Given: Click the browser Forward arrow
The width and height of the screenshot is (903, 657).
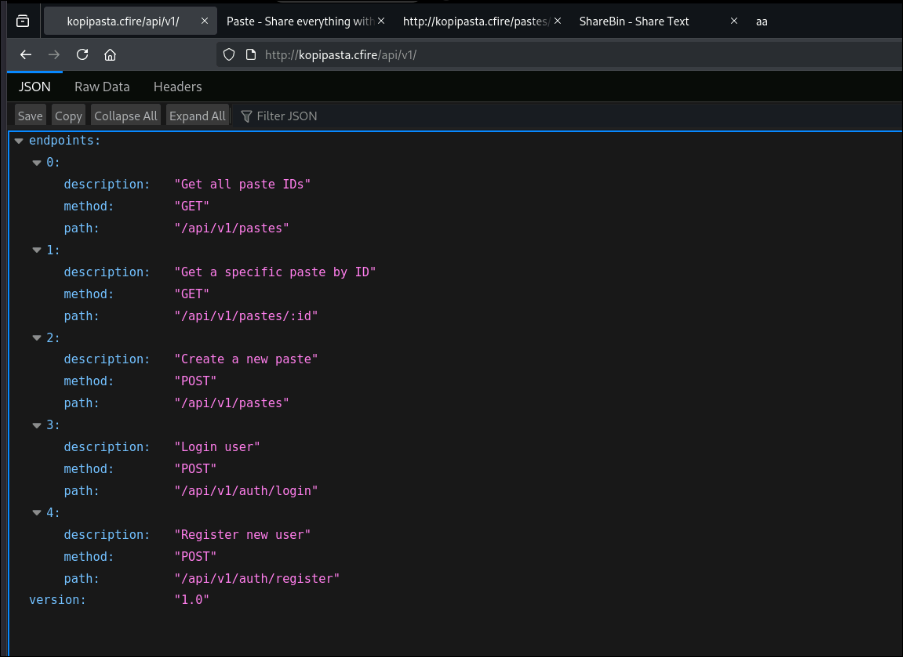Looking at the screenshot, I should (54, 55).
